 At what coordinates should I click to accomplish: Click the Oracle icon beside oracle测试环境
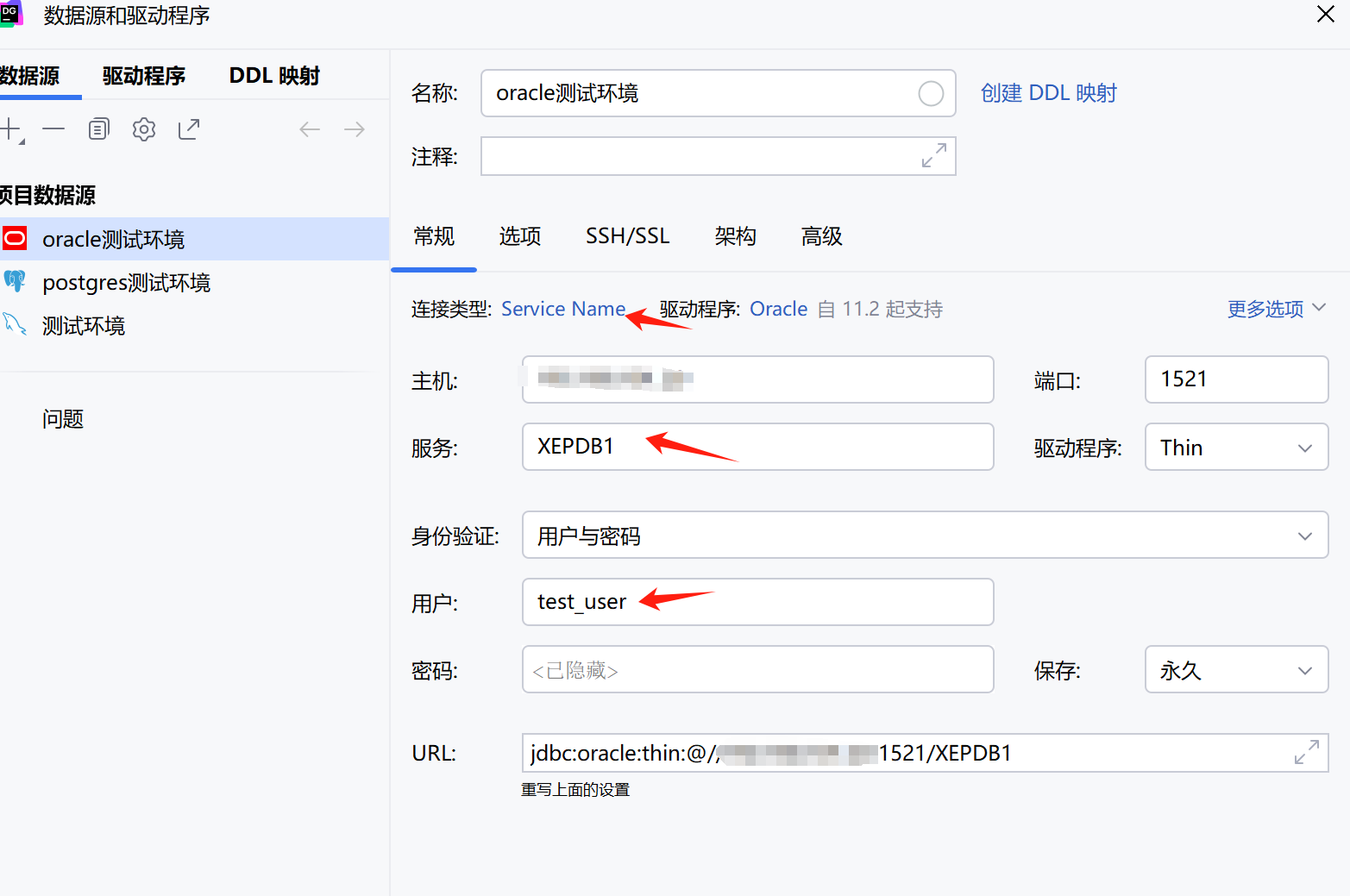tap(15, 238)
